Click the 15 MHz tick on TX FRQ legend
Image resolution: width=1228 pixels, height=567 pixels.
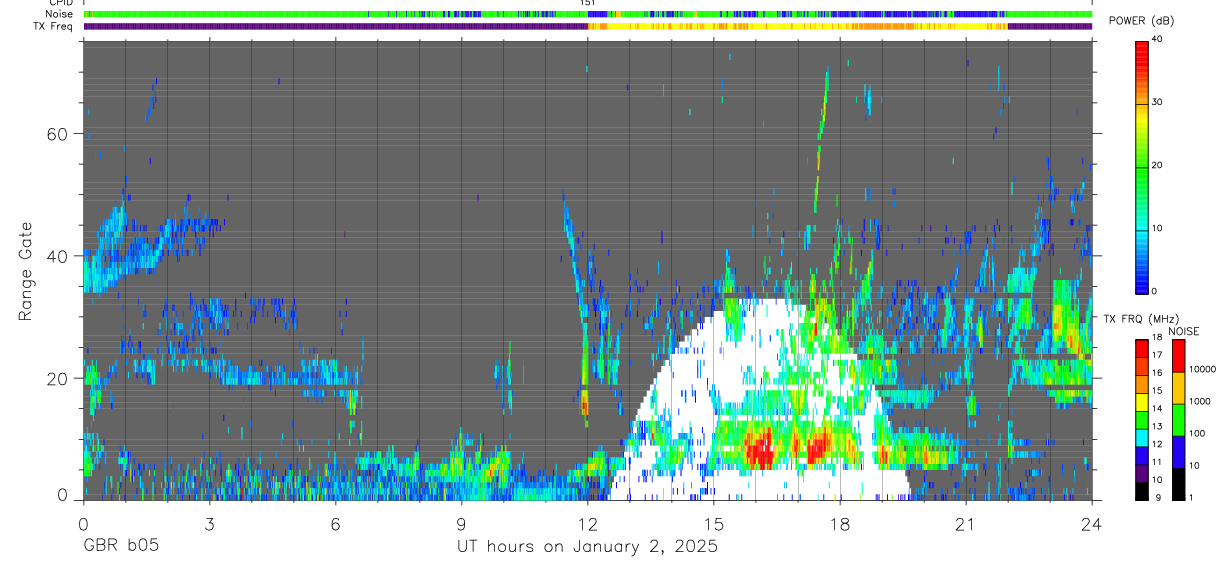pos(1157,391)
